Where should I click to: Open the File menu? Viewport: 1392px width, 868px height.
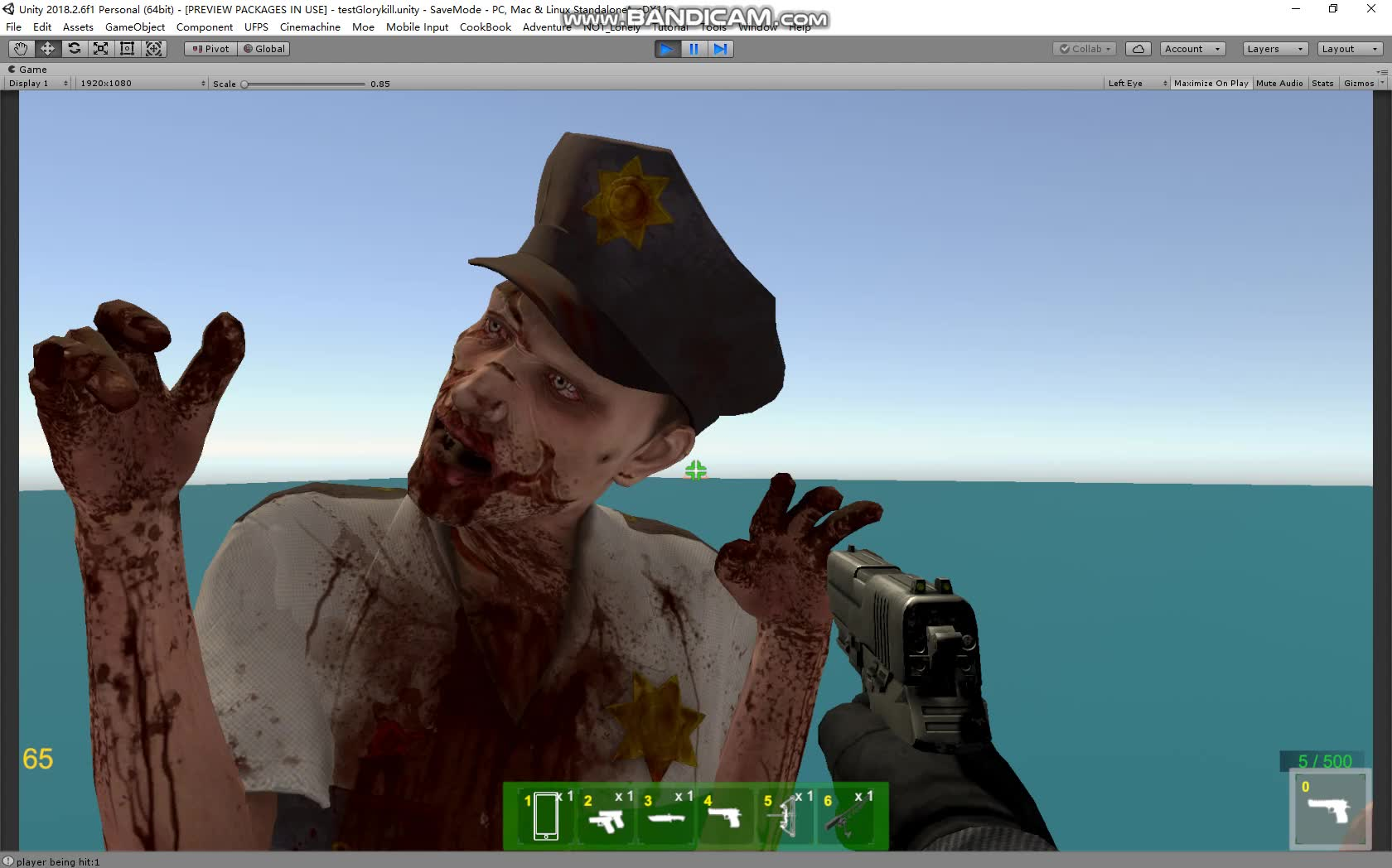pos(13,27)
